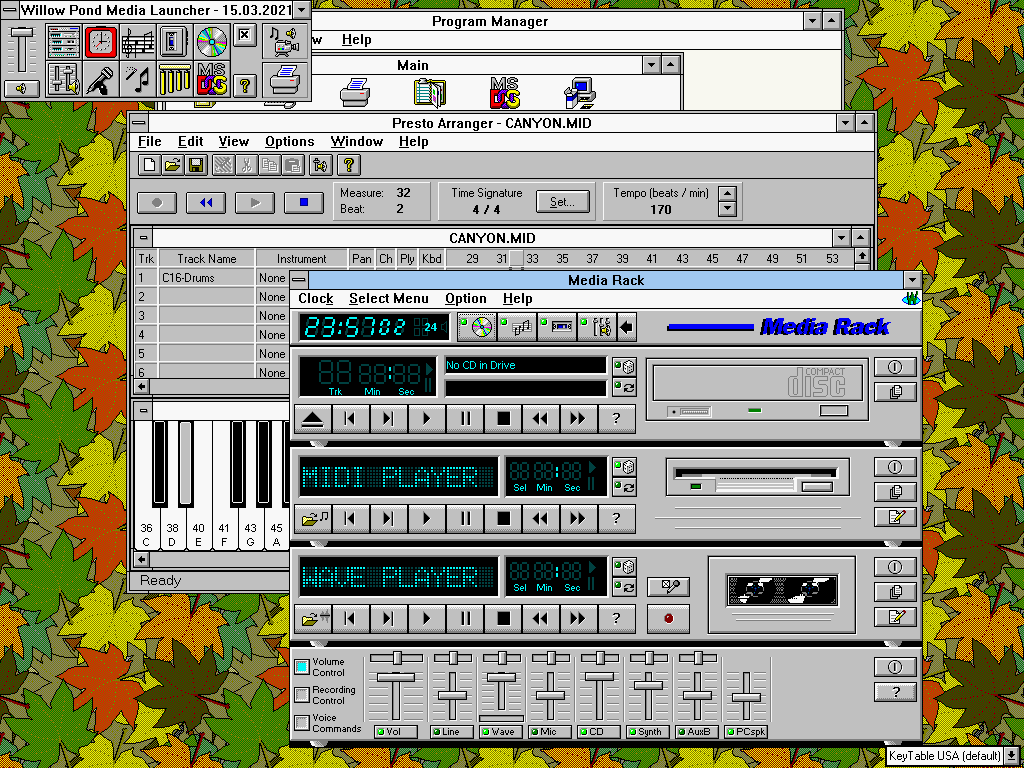Enable the Recording Control checkbox
Image resolution: width=1024 pixels, height=768 pixels.
coord(302,695)
